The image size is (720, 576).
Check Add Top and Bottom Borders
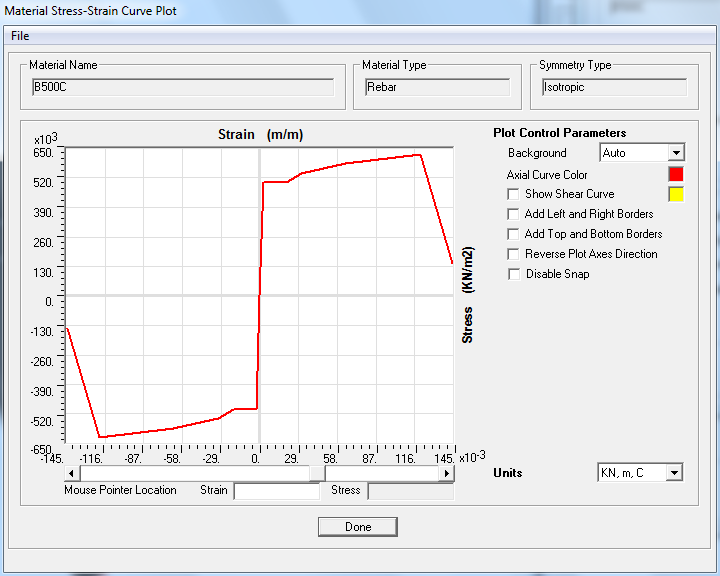click(513, 234)
